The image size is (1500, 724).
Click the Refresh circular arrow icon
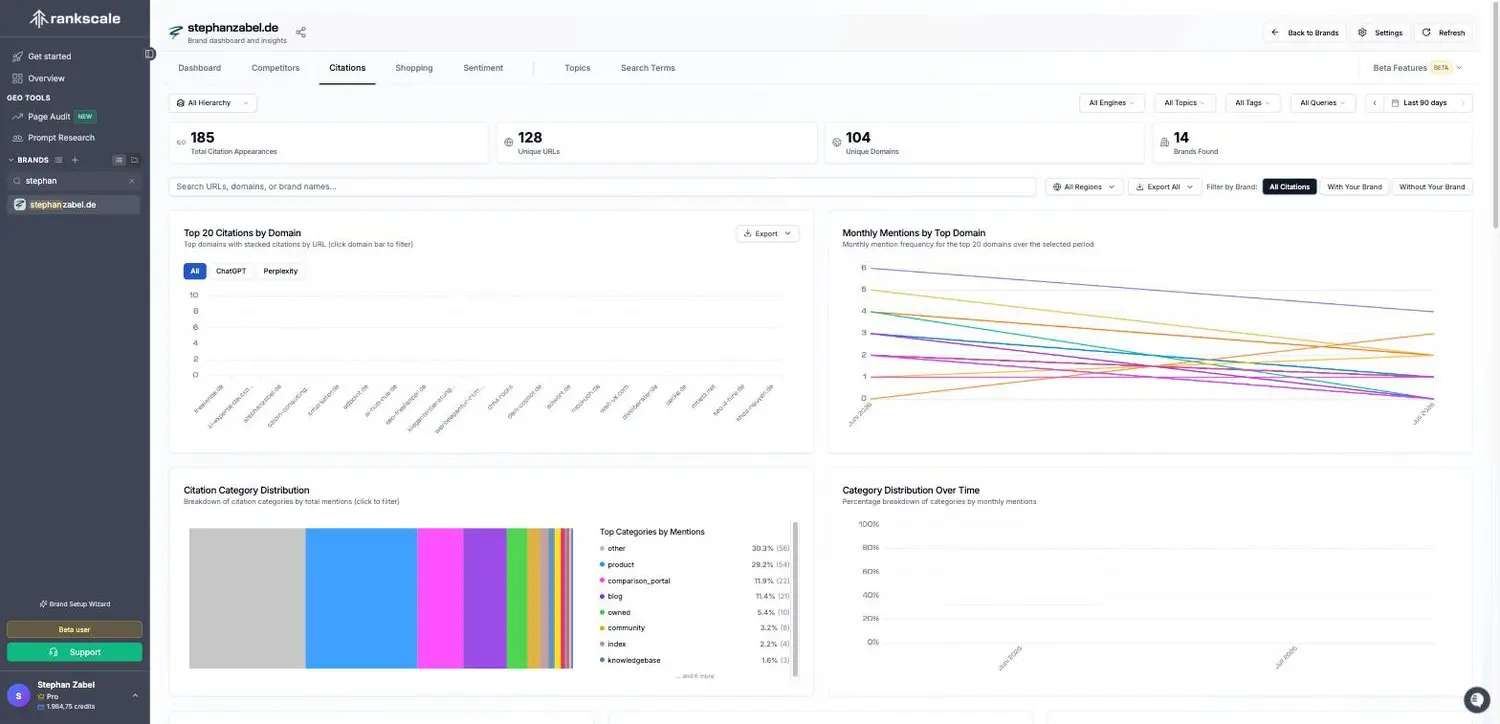tap(1426, 33)
